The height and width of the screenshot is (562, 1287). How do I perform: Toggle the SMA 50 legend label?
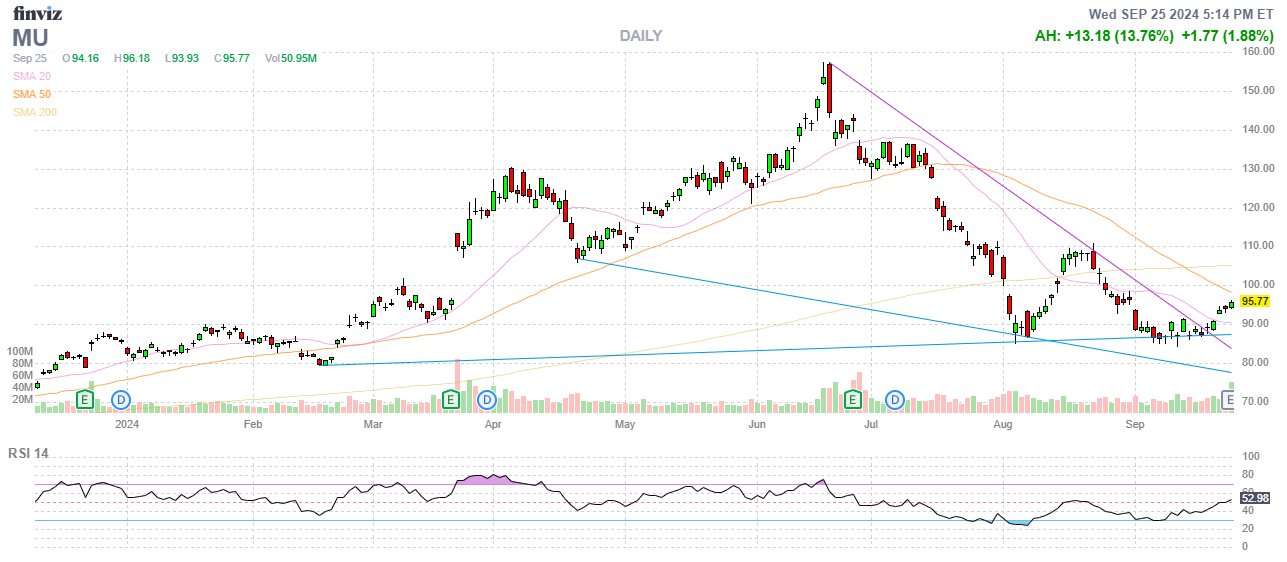(x=32, y=94)
